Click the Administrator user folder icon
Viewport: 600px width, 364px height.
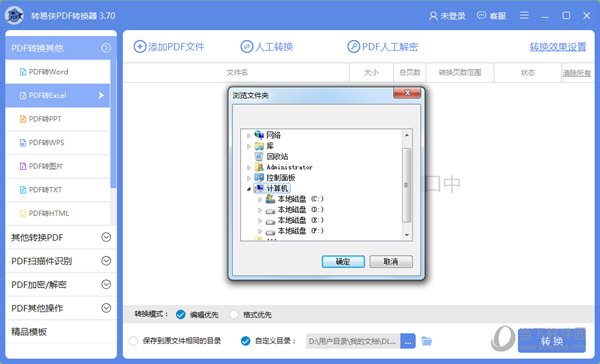(259, 167)
